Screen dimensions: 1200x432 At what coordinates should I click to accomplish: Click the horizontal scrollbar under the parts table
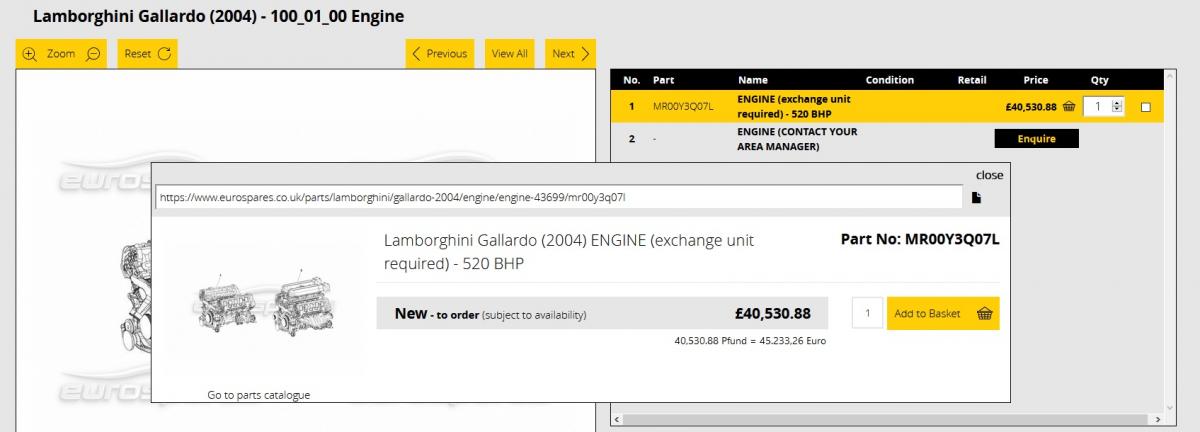(x=890, y=419)
